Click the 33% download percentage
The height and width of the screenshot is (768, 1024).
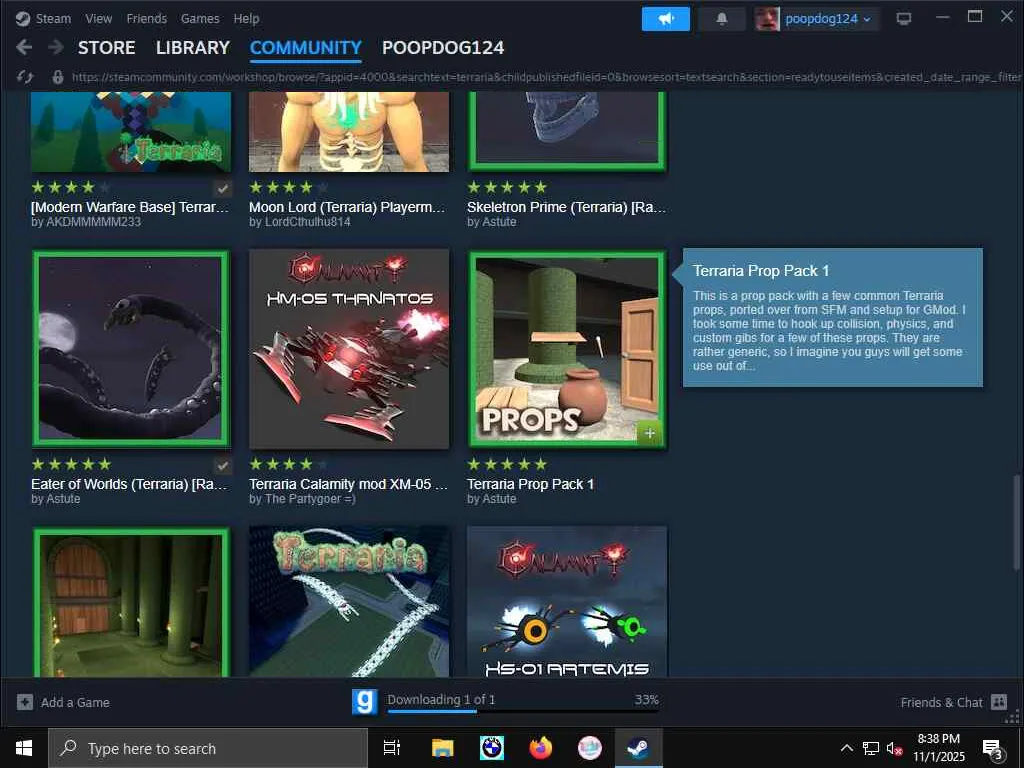[x=646, y=699]
